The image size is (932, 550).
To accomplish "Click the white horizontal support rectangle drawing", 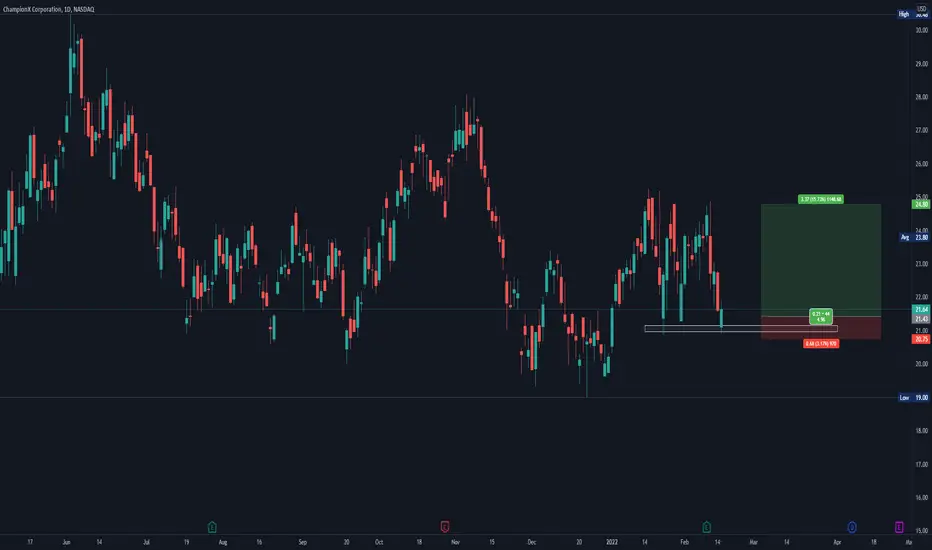I will pos(741,328).
